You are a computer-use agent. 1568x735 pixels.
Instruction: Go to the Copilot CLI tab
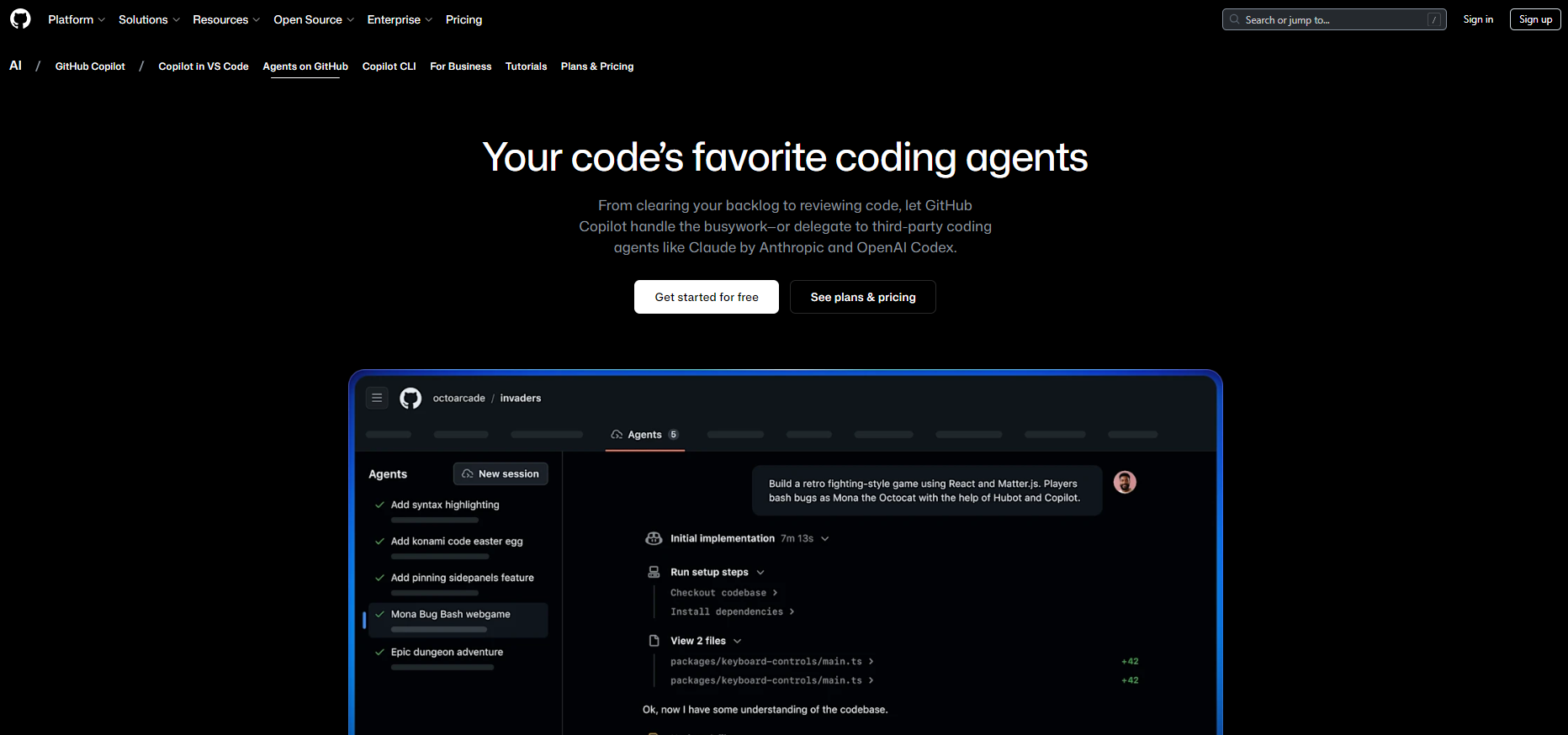point(389,66)
